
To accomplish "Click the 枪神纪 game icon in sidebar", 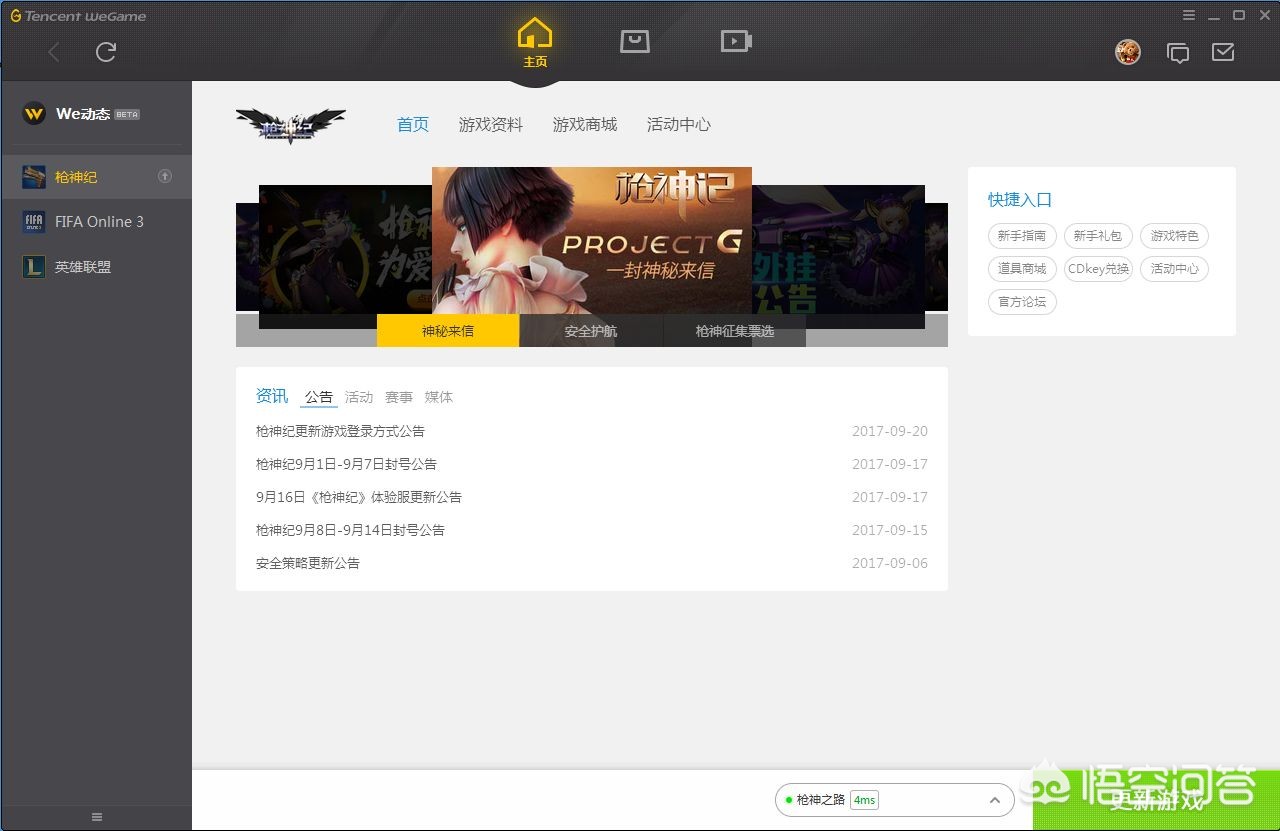I will [34, 177].
